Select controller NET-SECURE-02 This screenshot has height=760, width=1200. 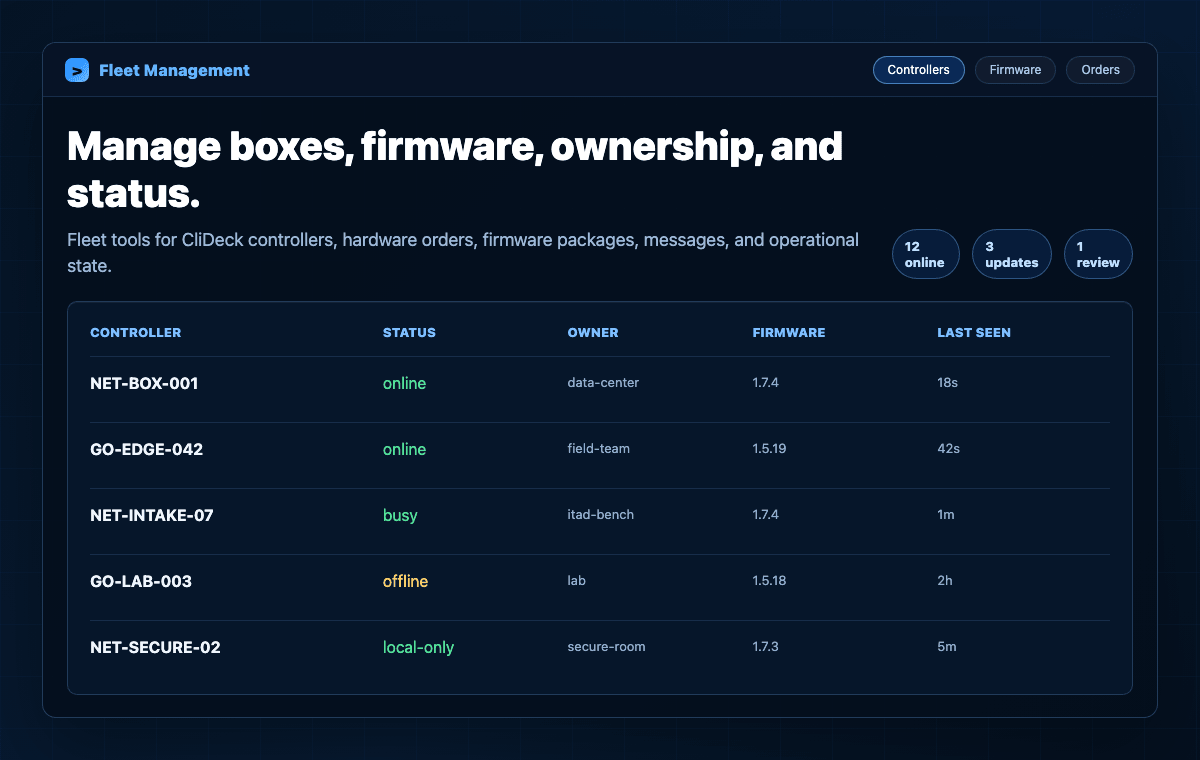[155, 647]
